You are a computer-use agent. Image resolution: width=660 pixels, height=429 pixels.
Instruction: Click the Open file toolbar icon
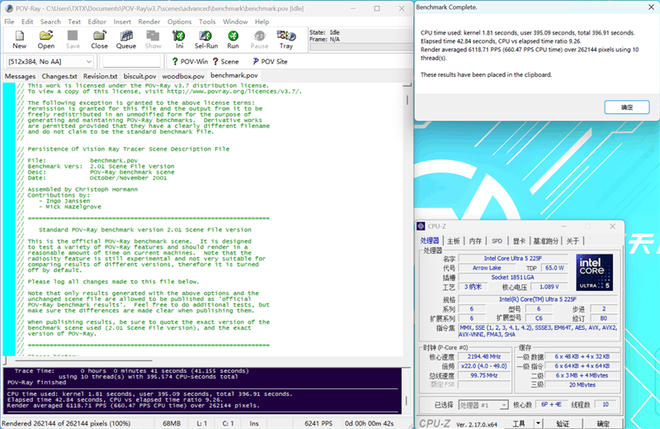click(x=46, y=39)
